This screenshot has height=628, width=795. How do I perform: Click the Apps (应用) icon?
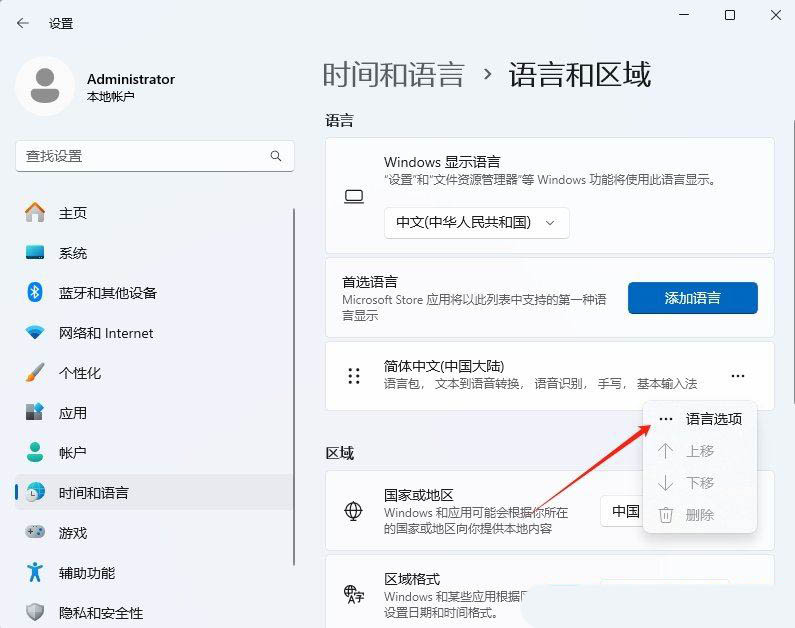(35, 413)
